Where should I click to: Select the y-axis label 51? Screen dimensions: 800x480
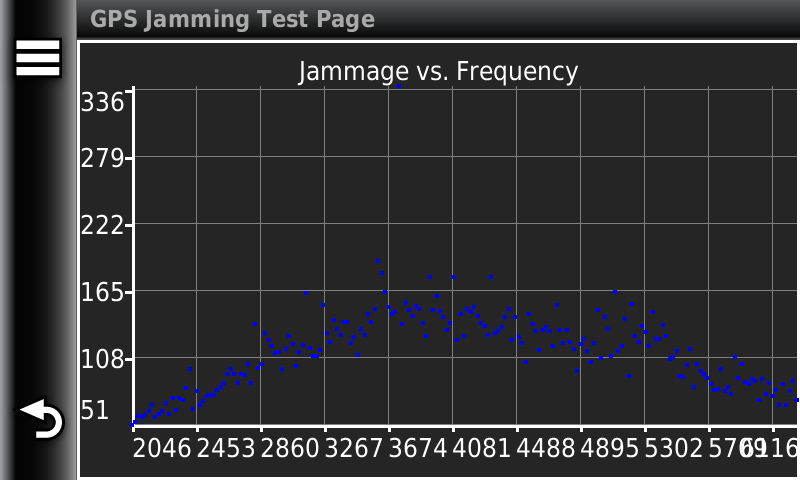[95, 410]
